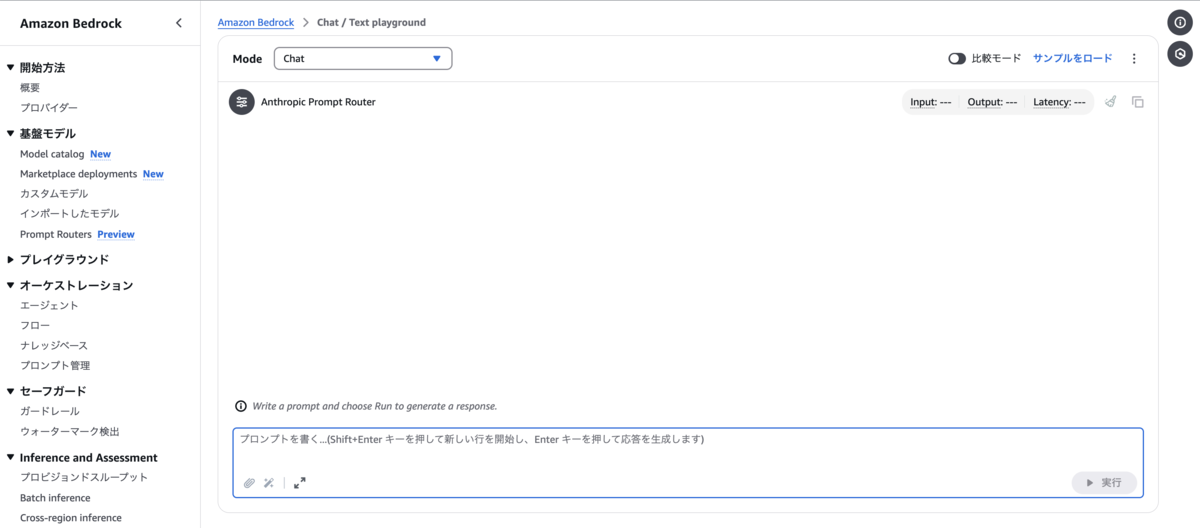Screen dimensions: 1200x528
Task: Expand the prompt box with arrows icon
Action: click(x=300, y=482)
